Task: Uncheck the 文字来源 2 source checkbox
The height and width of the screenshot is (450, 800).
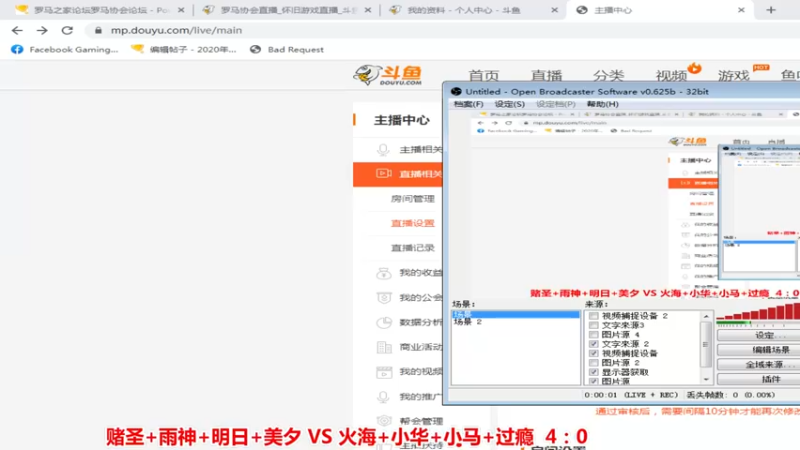Action: [x=593, y=344]
